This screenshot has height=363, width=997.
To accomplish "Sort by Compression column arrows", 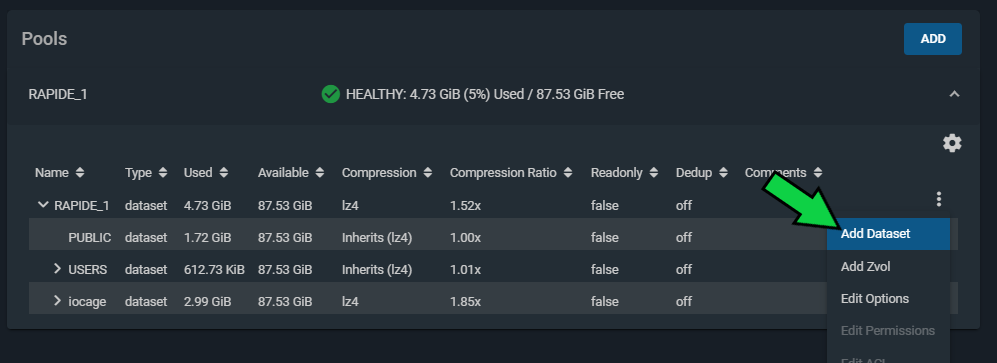I will (428, 172).
